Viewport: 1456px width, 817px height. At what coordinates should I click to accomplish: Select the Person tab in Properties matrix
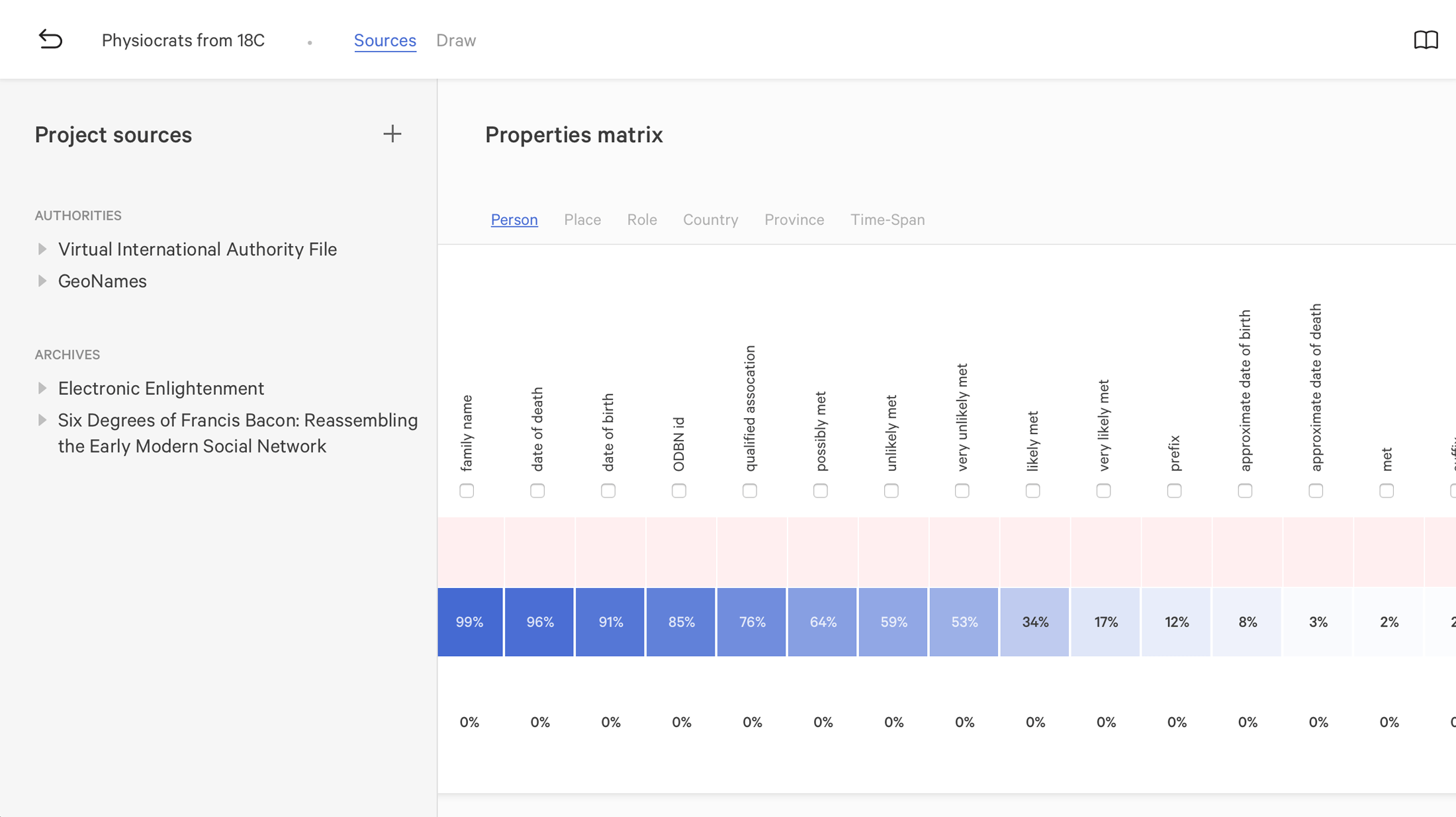pos(514,220)
